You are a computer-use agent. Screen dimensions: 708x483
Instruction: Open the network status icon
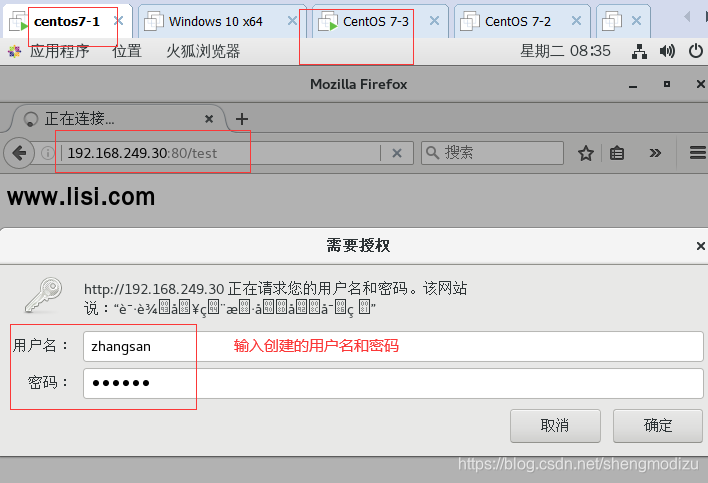coord(639,51)
